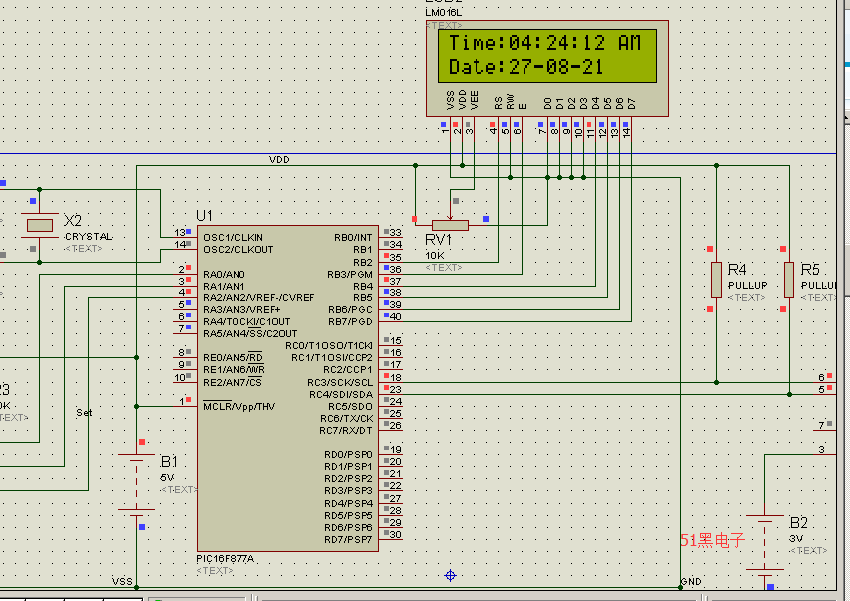The image size is (850, 601).
Task: Click the 'PIC16F877A' part name text
Action: [225, 559]
